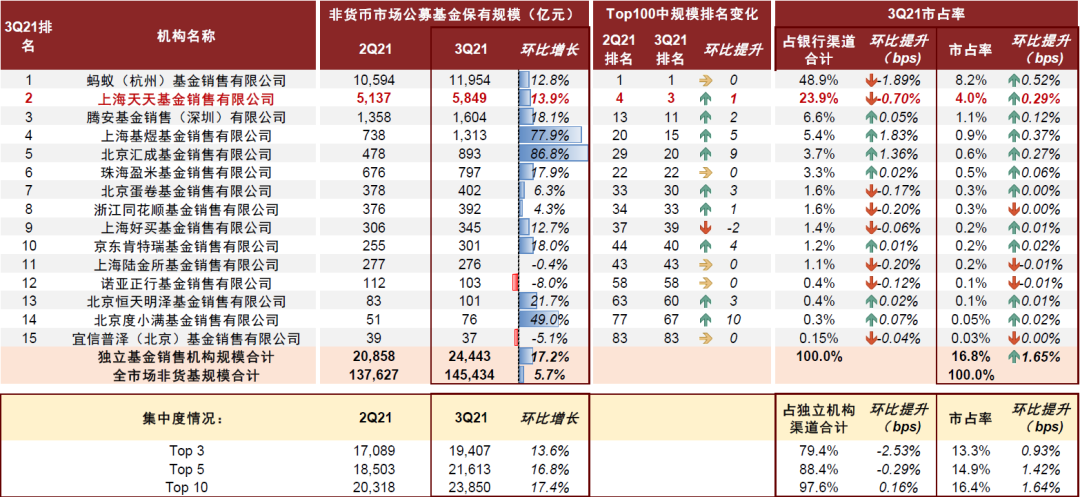This screenshot has height=497, width=1080.
Task: Click the green up arrow next to 1.65% total
Action: [1015, 356]
